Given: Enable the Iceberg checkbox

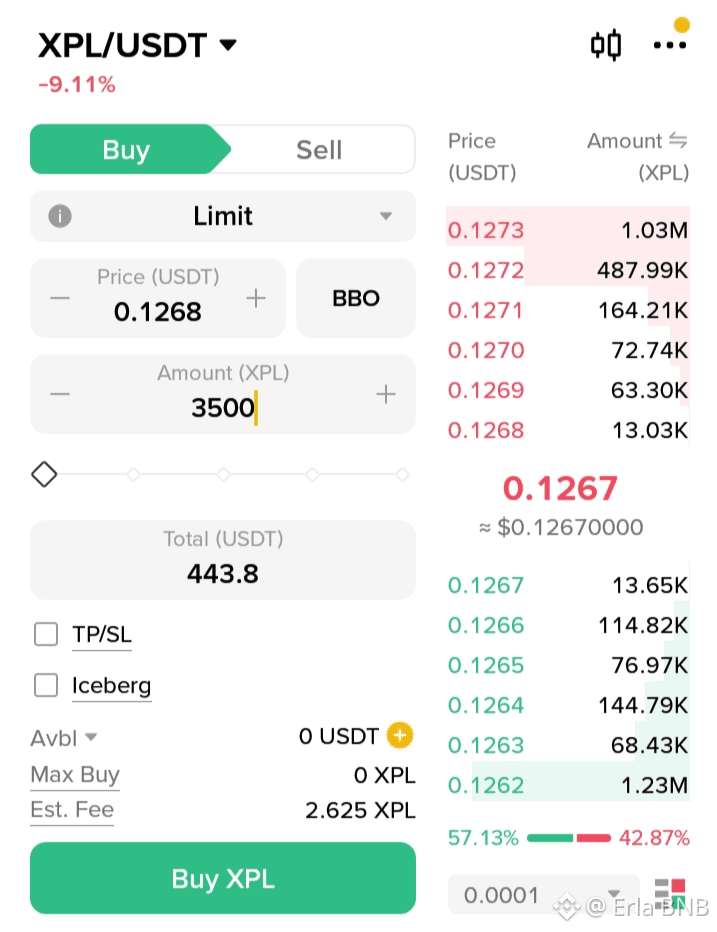Looking at the screenshot, I should click(46, 685).
